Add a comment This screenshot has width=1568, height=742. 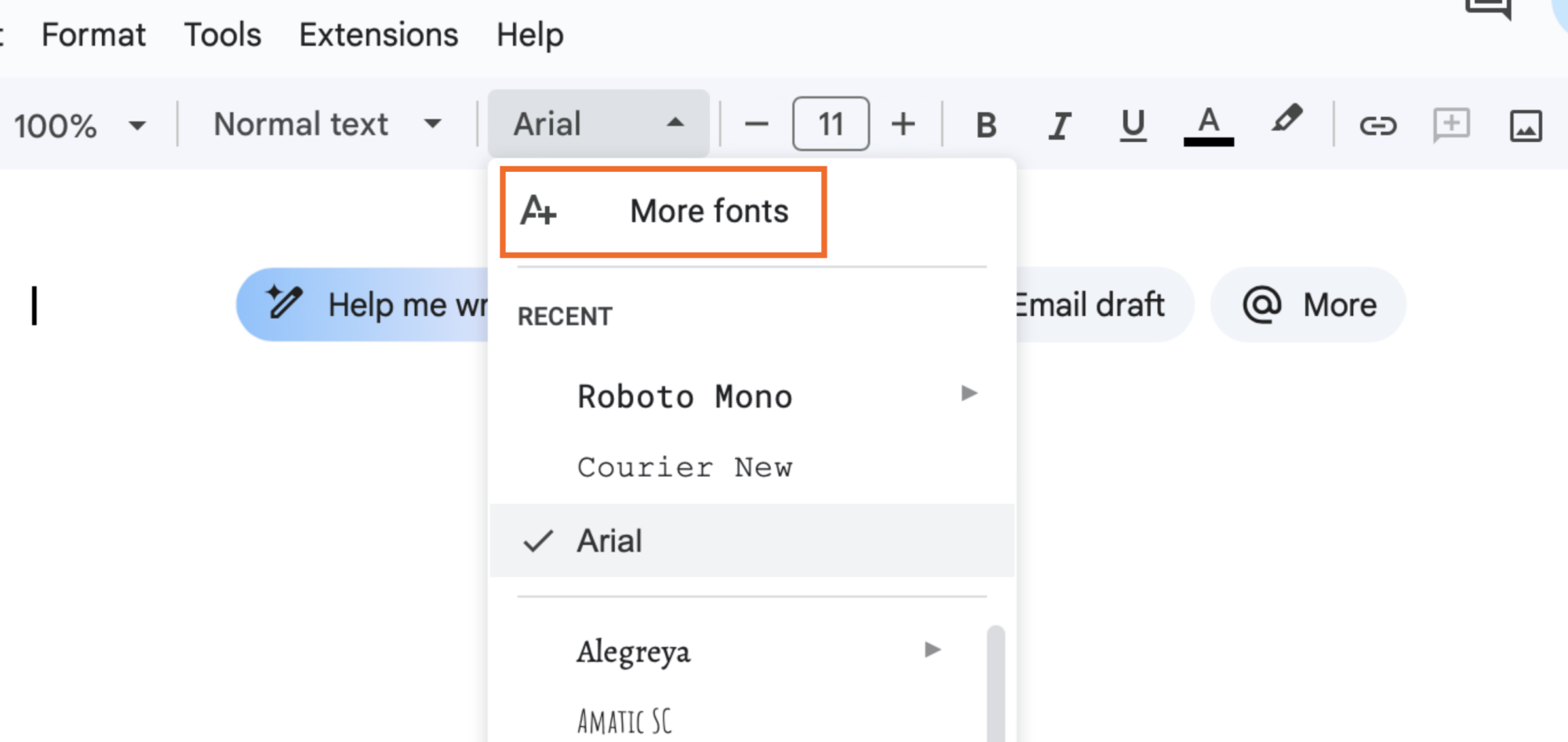coord(1451,123)
